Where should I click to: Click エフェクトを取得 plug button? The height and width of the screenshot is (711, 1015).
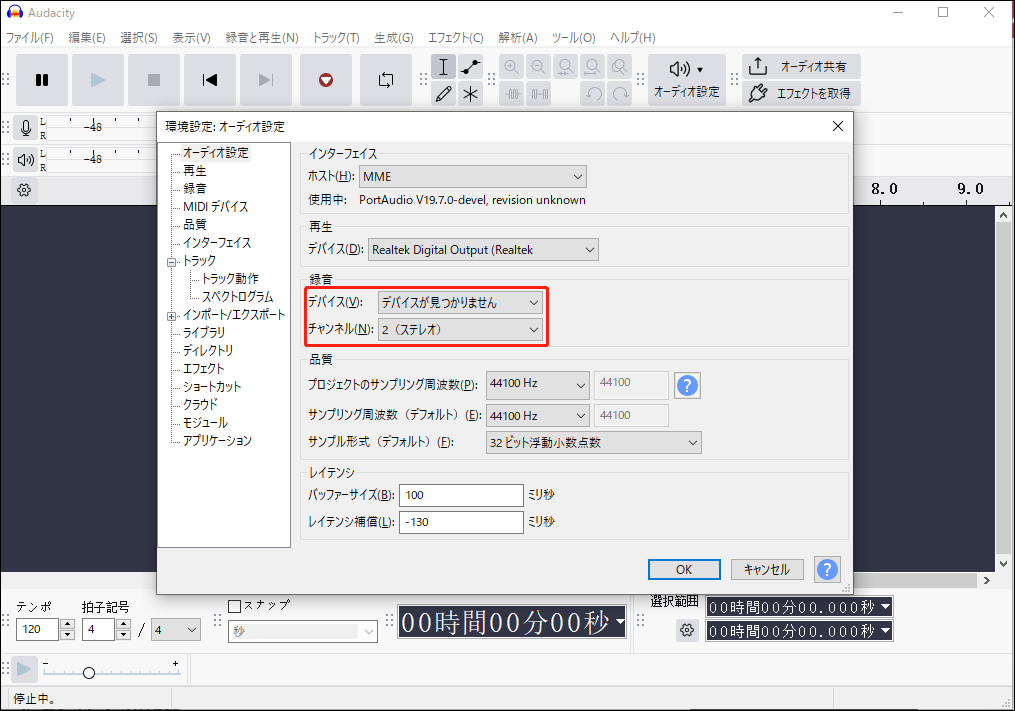[x=801, y=94]
